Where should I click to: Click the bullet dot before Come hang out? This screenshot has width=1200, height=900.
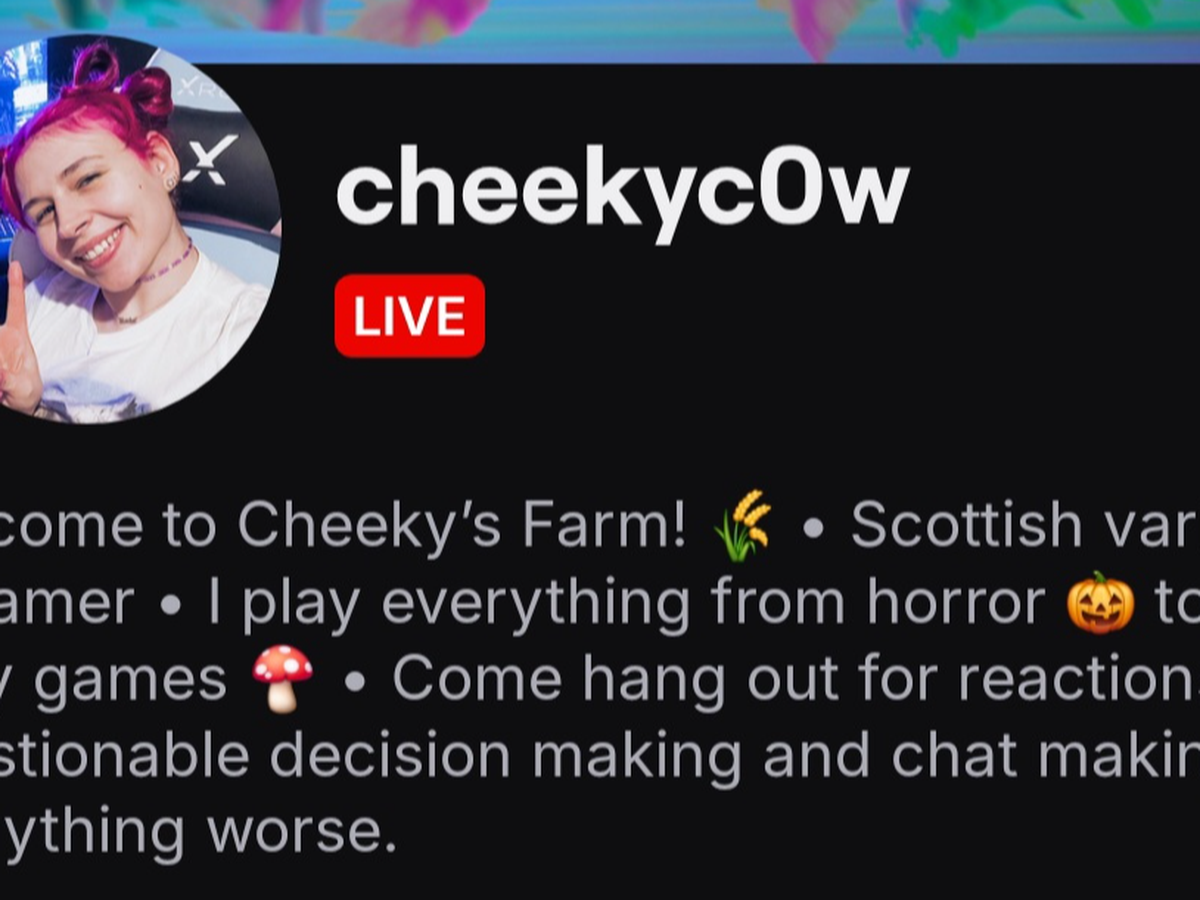[353, 682]
